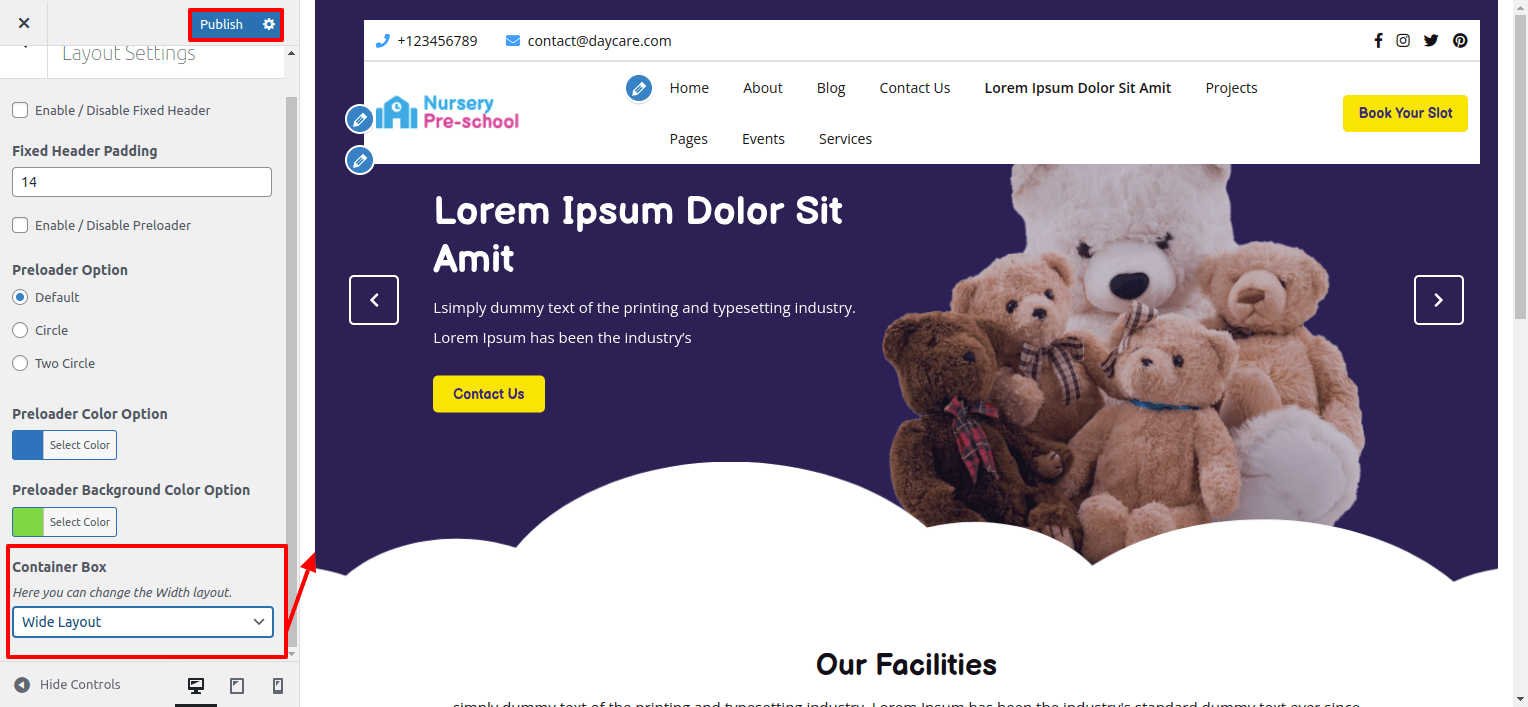This screenshot has height=707, width=1528.
Task: Open the Instagram icon in top bar
Action: coord(1404,41)
